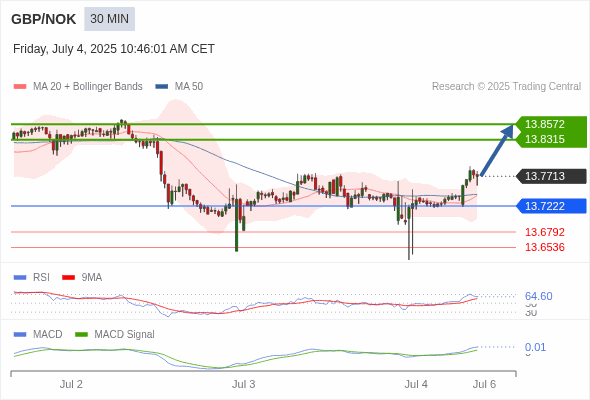Click the Jul 4 axis marker
The image size is (590, 400).
tap(416, 384)
